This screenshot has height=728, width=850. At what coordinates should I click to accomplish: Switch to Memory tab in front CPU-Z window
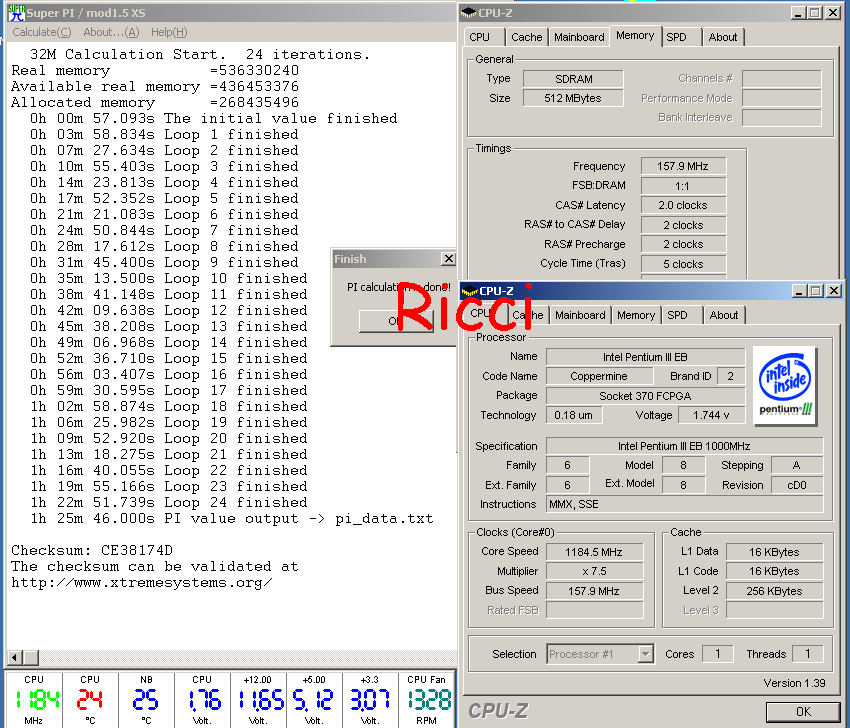click(636, 315)
